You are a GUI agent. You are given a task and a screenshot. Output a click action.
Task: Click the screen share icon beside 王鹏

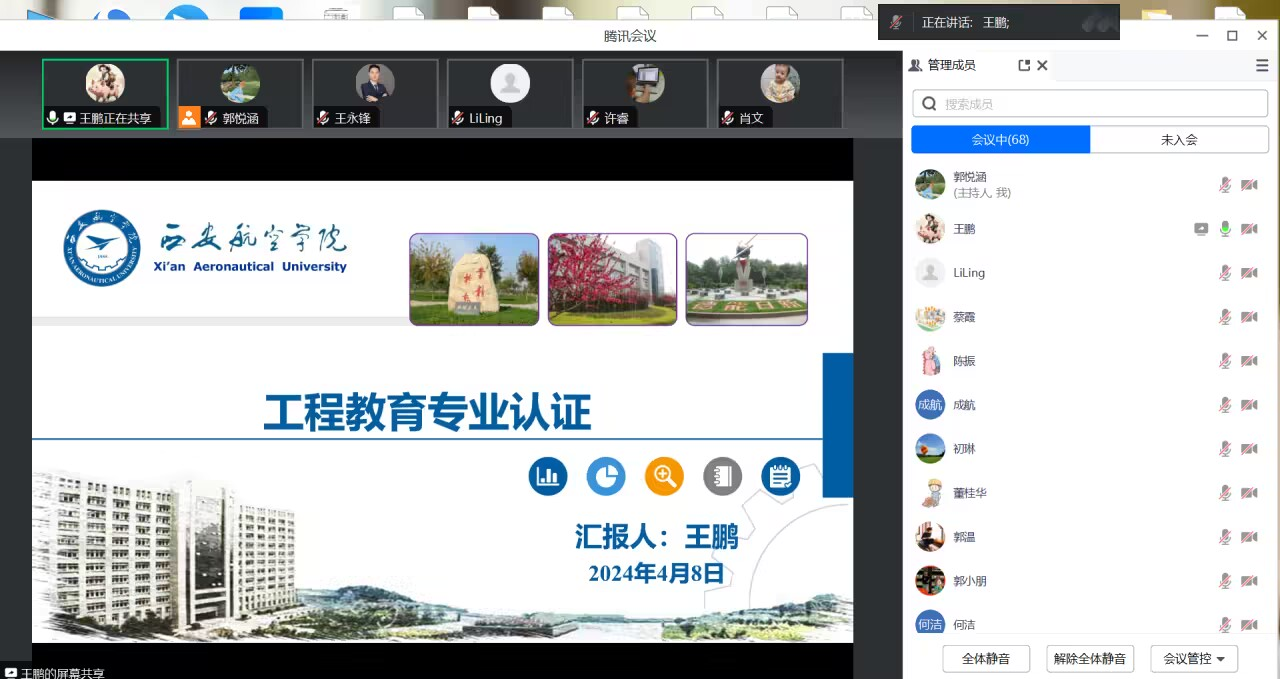point(1201,229)
